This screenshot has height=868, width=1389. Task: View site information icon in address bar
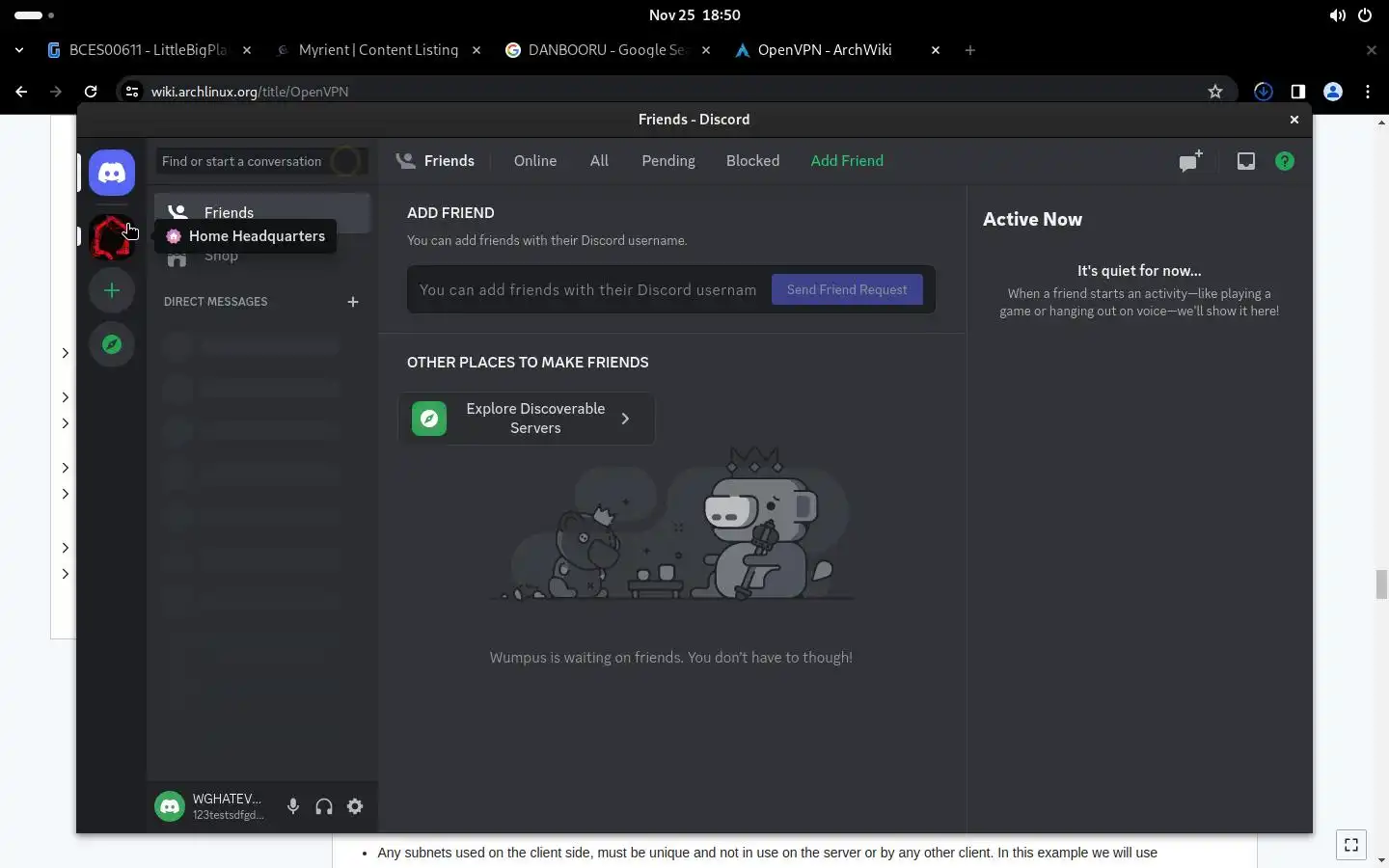[132, 92]
